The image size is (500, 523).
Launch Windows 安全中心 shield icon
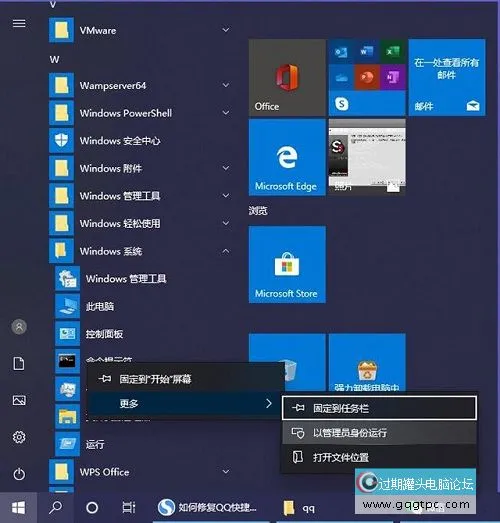click(x=61, y=140)
